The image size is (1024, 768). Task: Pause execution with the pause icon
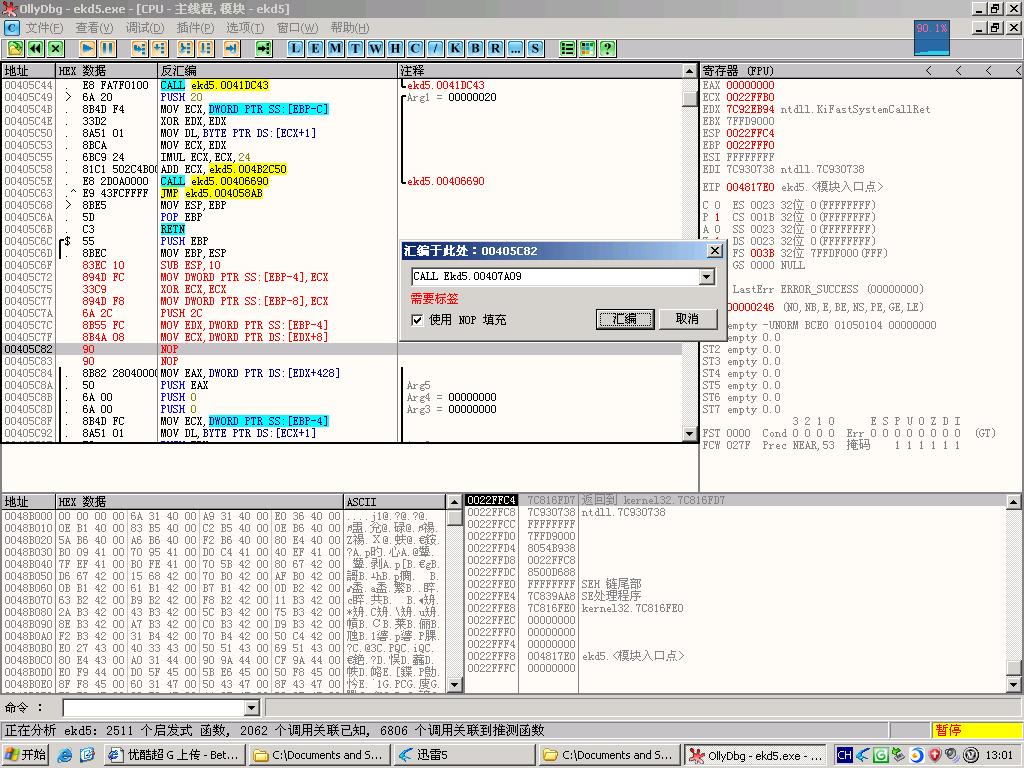(107, 48)
